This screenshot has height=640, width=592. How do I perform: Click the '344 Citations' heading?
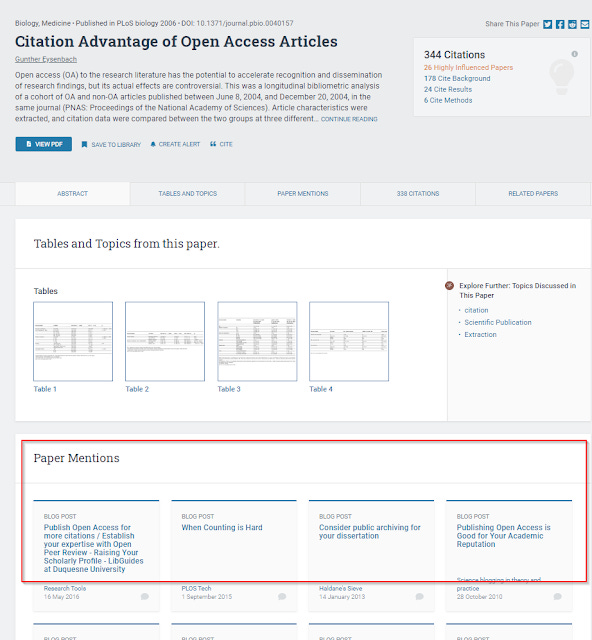(454, 55)
